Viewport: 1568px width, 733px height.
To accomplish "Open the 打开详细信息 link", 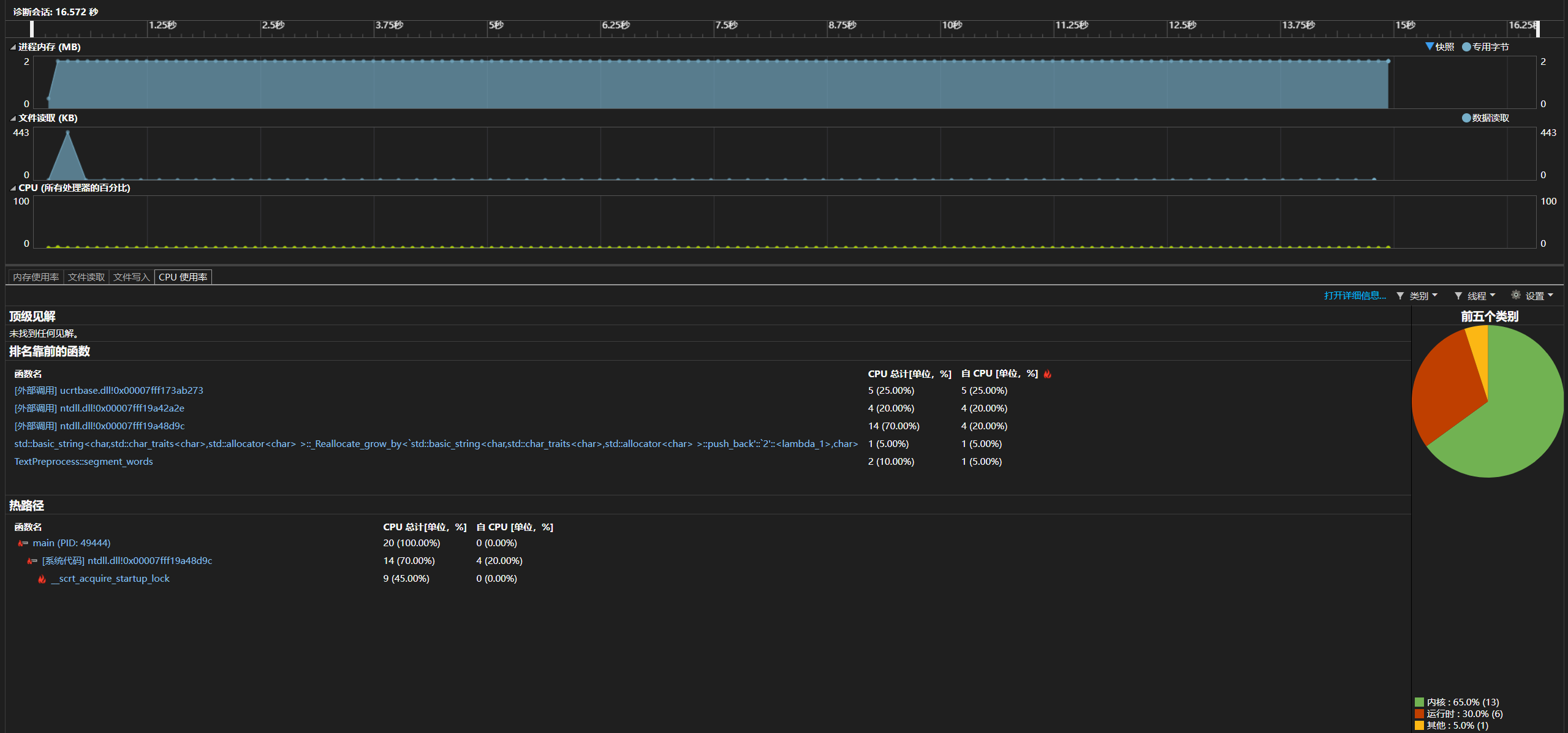I will (x=1355, y=295).
